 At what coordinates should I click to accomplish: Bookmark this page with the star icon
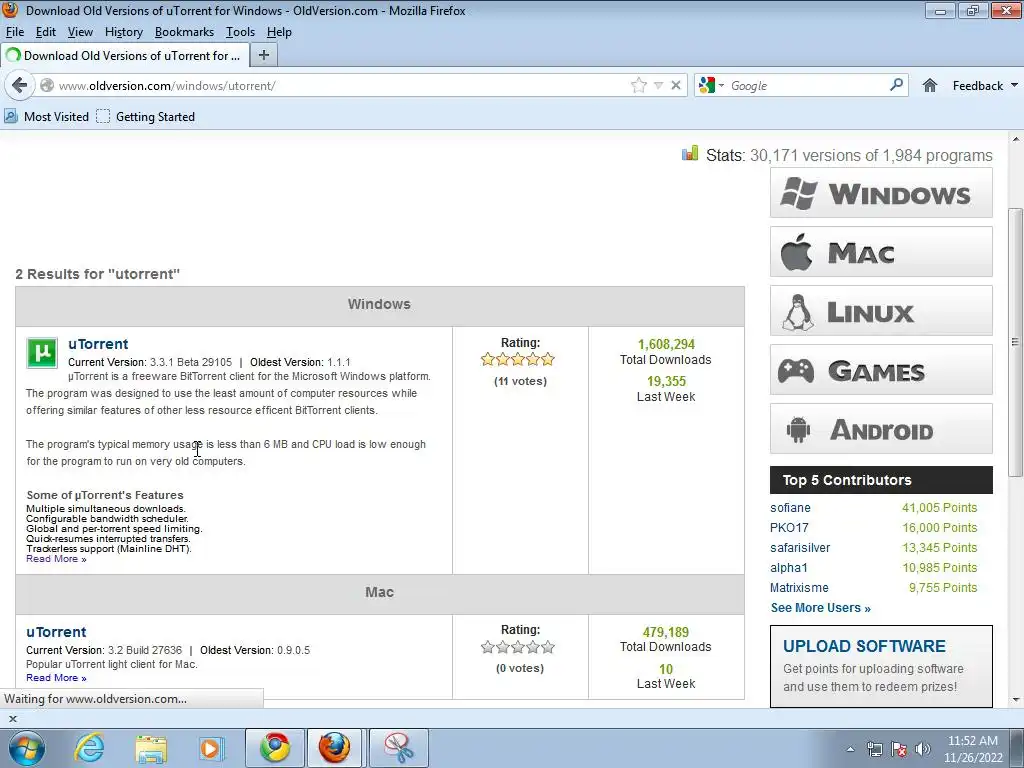pyautogui.click(x=639, y=86)
